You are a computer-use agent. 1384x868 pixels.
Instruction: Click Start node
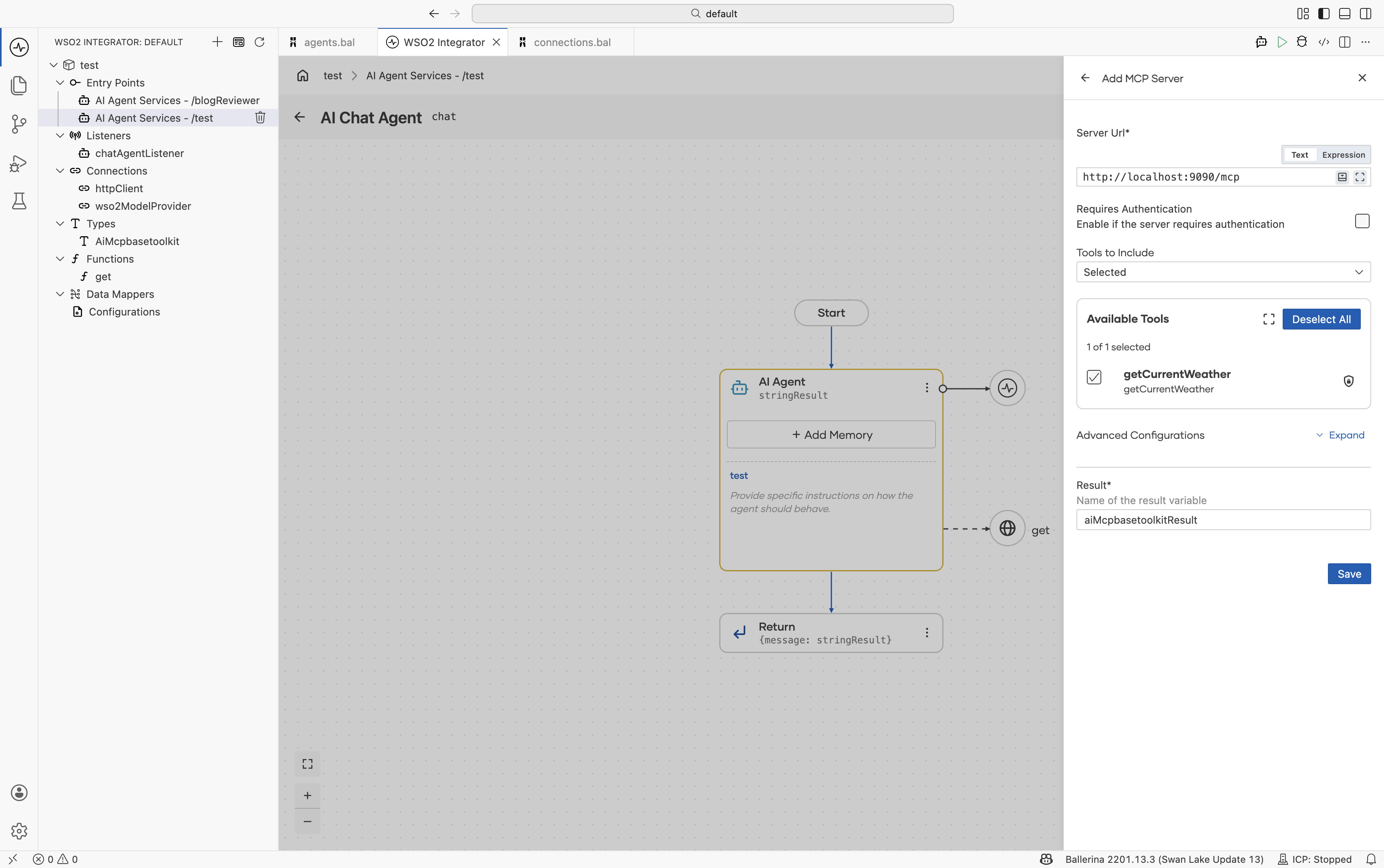831,313
